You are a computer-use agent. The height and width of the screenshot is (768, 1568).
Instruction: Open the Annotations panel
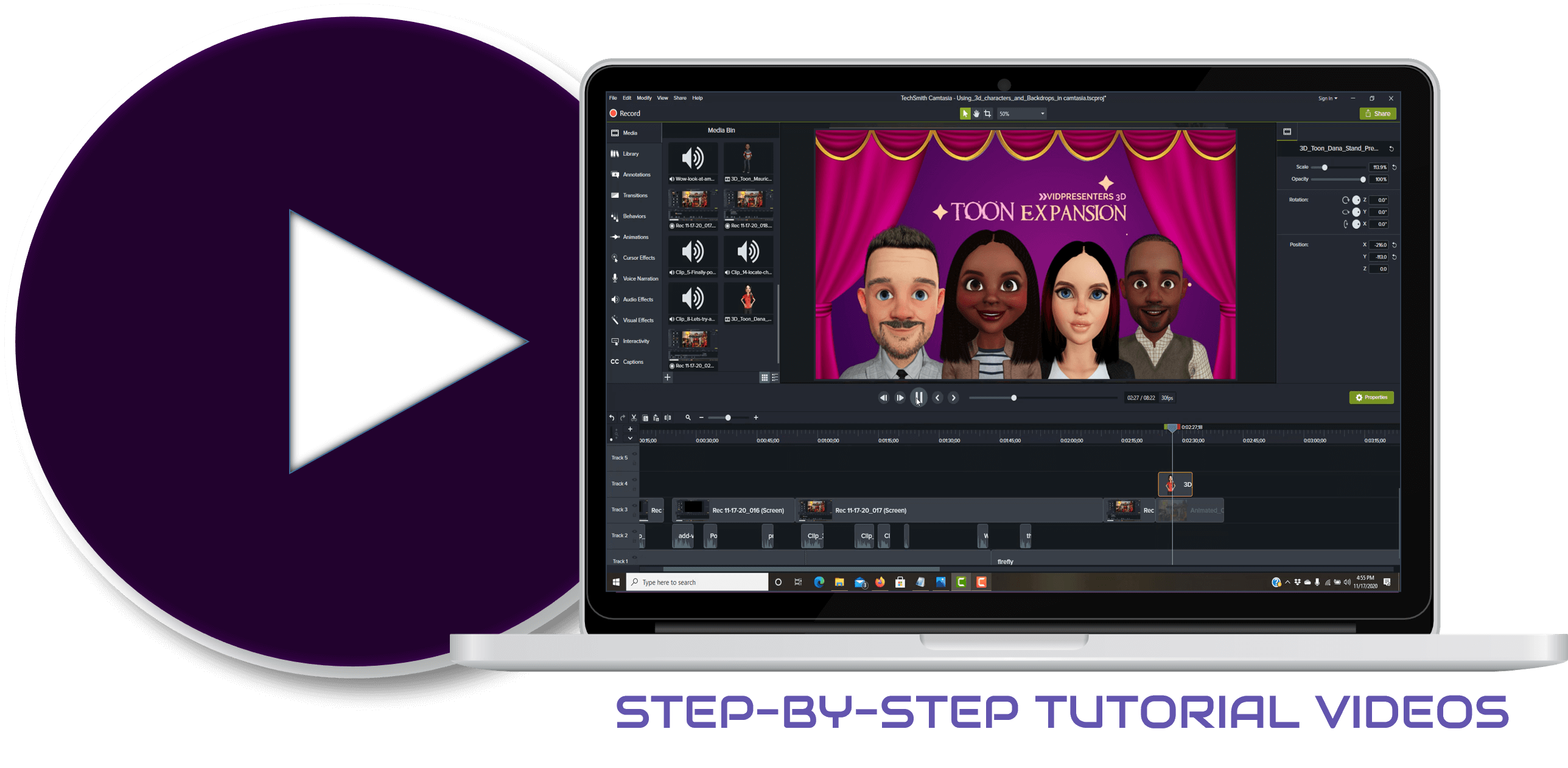[633, 175]
